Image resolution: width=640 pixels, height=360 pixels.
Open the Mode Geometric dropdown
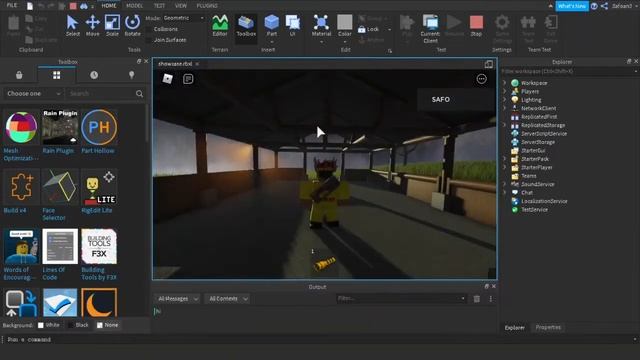click(184, 18)
